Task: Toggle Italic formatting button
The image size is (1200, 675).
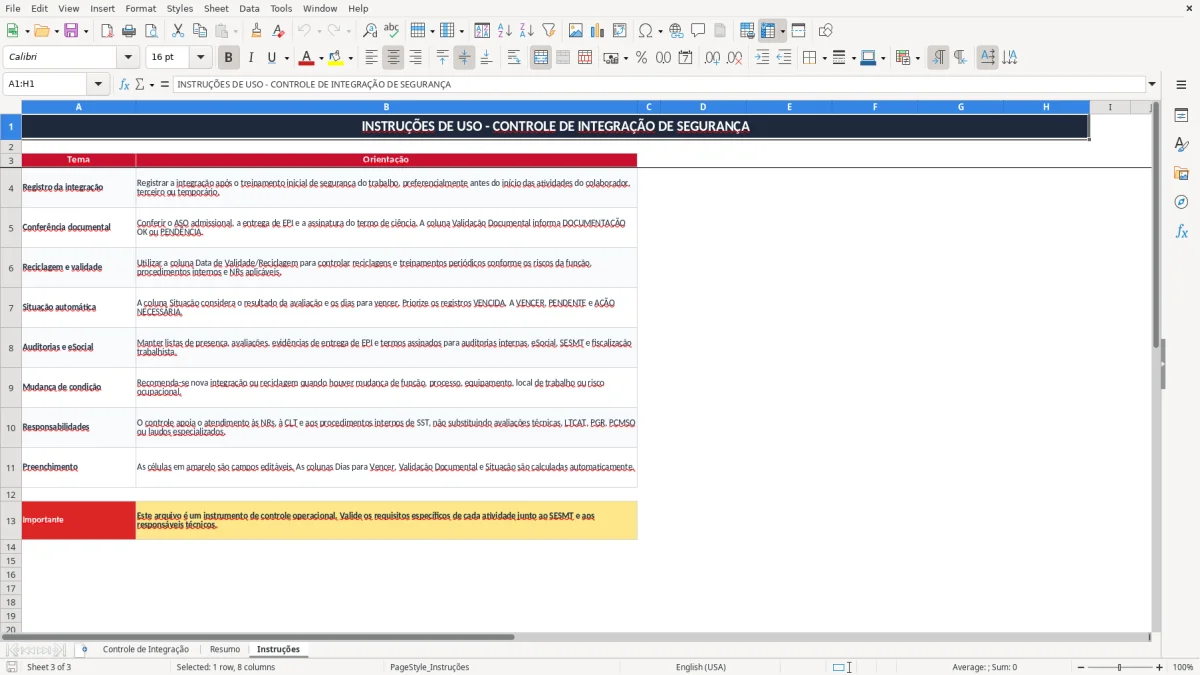Action: coord(251,58)
